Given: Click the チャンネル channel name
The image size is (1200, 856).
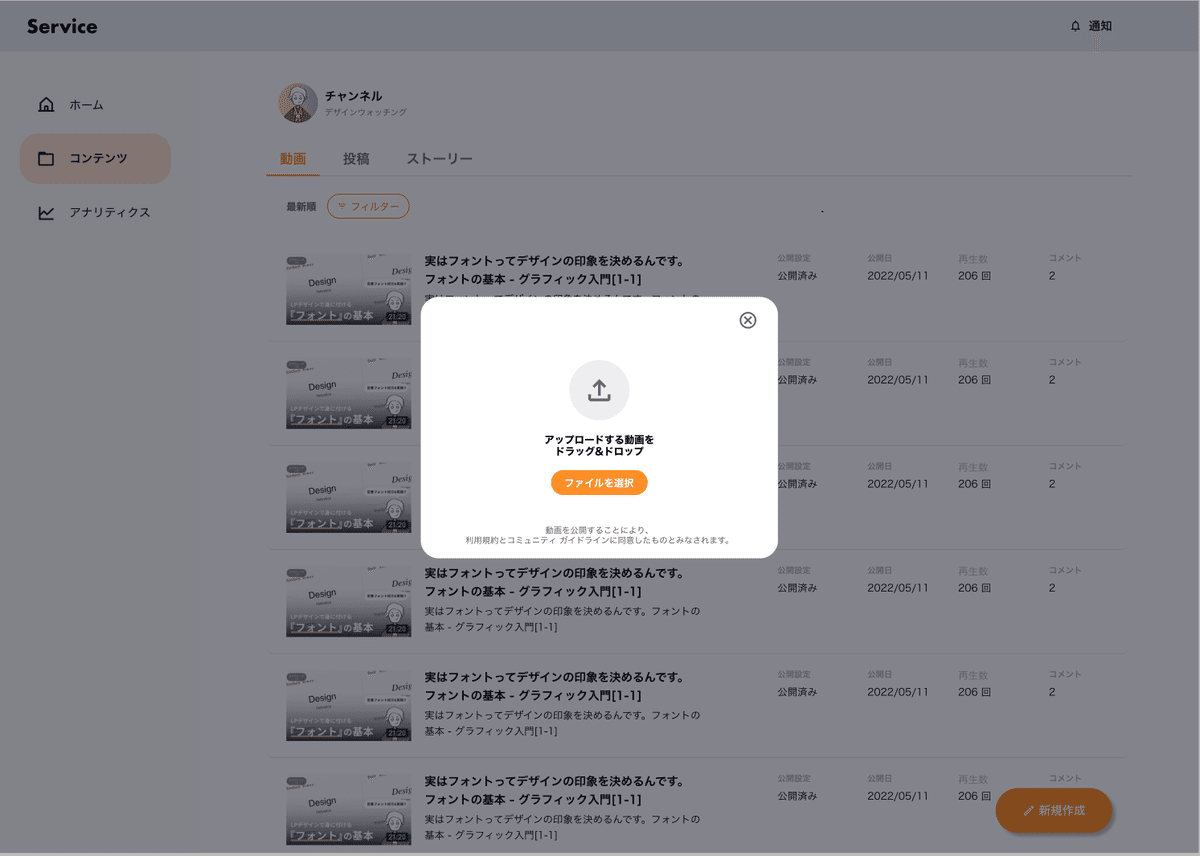Looking at the screenshot, I should pyautogui.click(x=354, y=96).
